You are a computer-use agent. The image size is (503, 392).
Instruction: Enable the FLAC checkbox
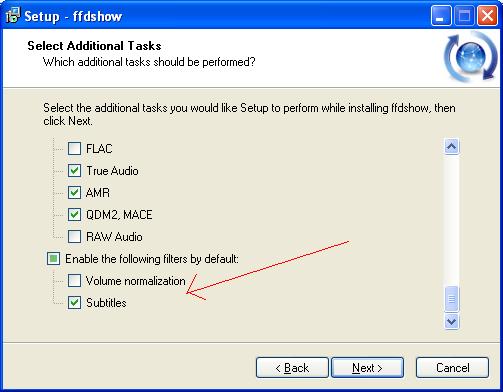coord(74,148)
